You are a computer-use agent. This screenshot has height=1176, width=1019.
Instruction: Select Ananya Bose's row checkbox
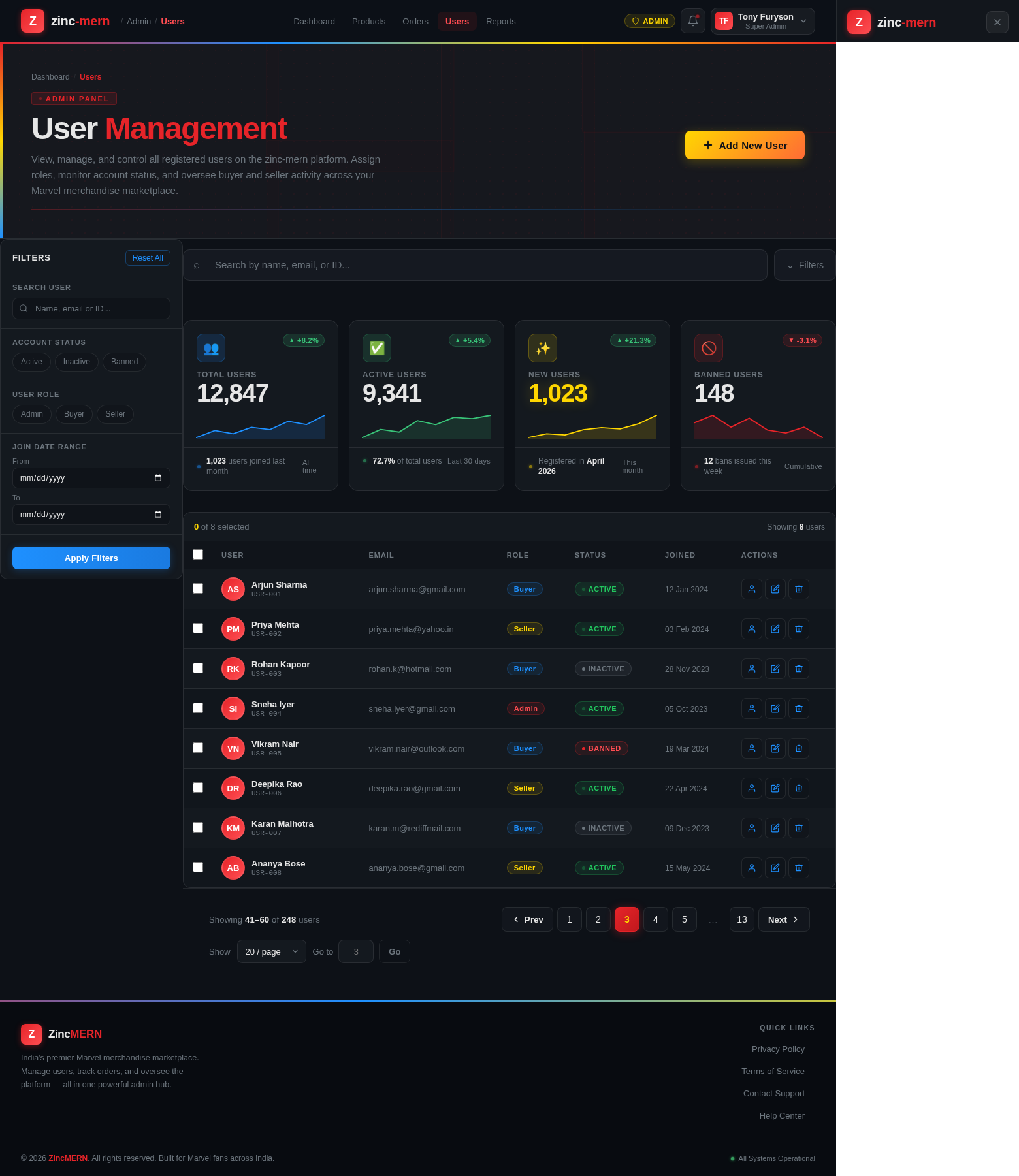click(x=198, y=867)
